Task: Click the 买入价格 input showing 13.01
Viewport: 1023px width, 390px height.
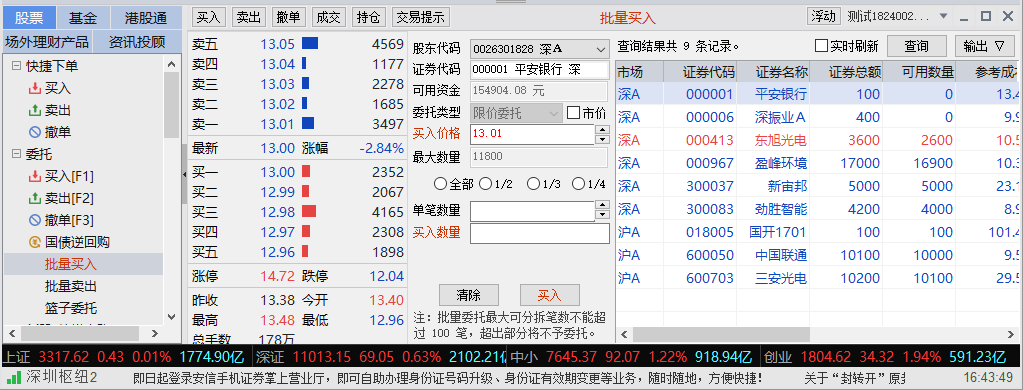Action: (532, 134)
